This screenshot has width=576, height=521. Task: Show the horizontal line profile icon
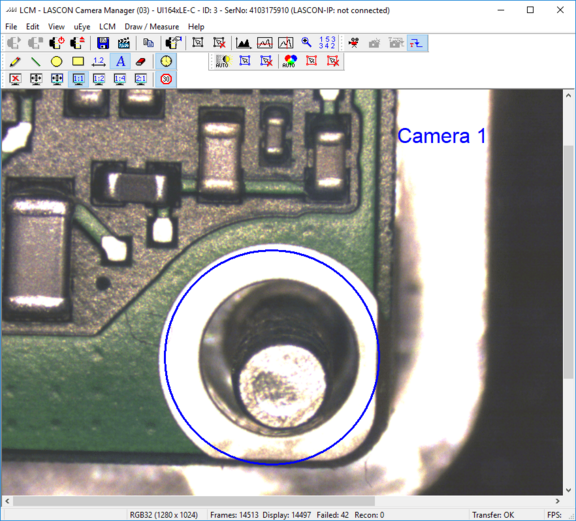click(x=264, y=43)
